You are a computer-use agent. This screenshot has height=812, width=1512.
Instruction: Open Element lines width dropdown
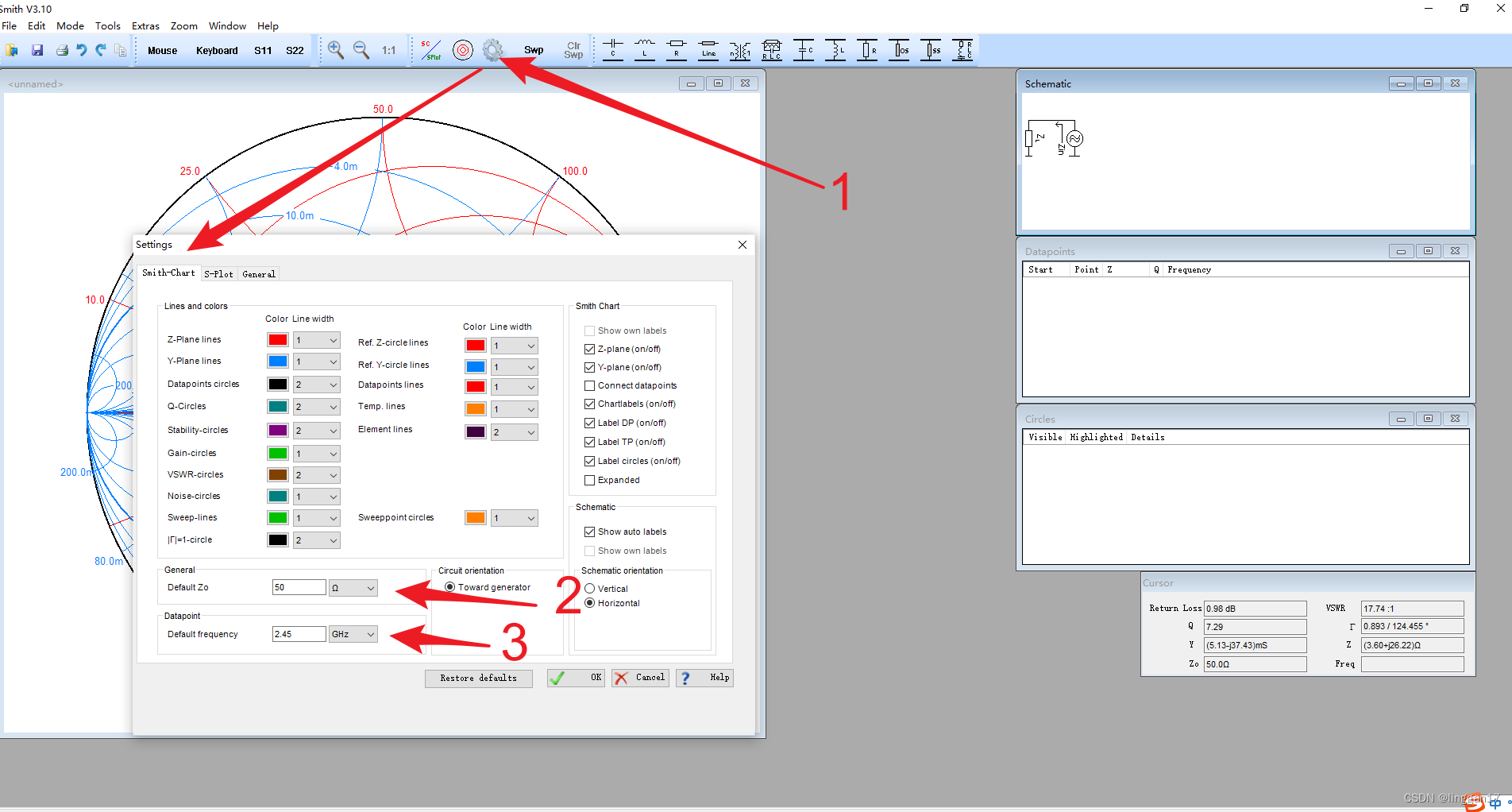click(x=515, y=432)
